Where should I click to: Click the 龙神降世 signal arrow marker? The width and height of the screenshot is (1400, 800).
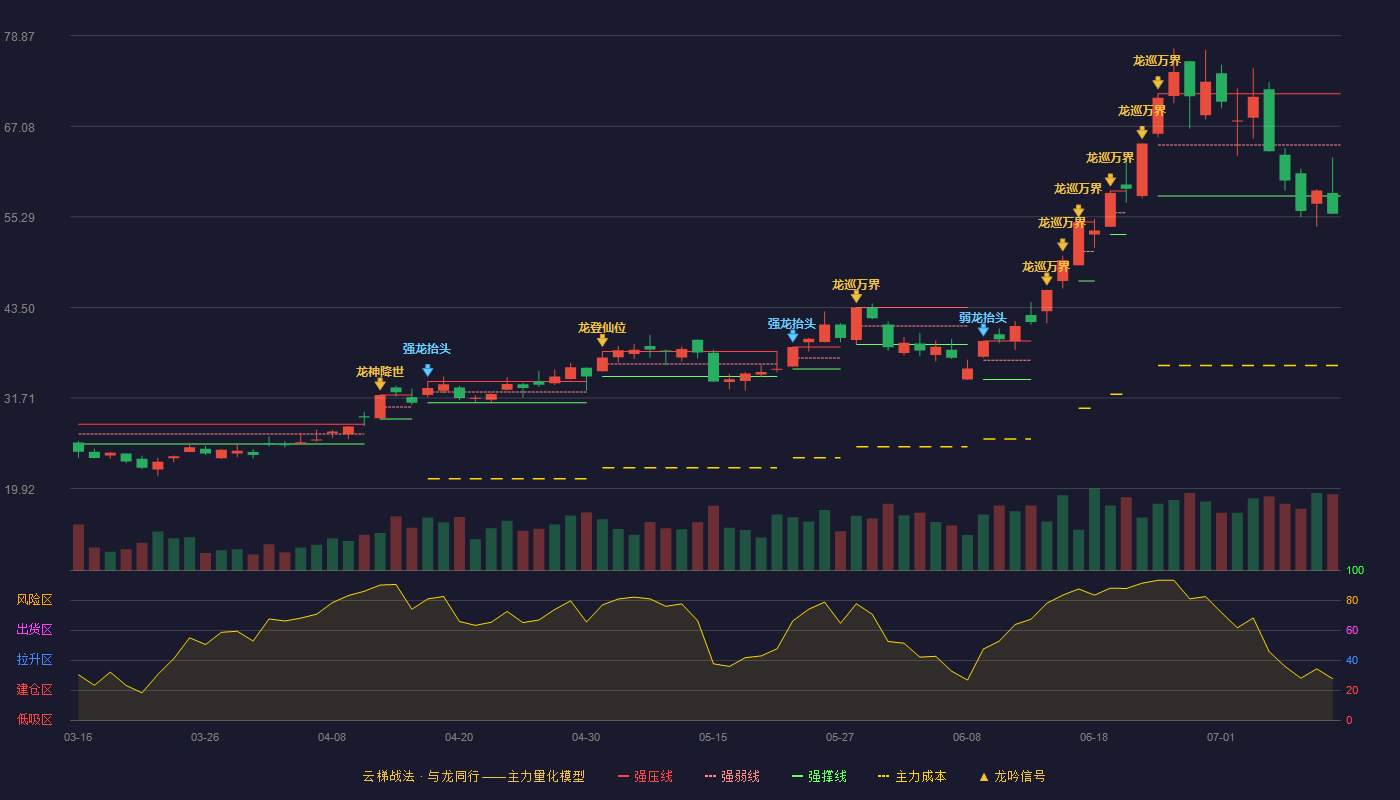[x=380, y=384]
